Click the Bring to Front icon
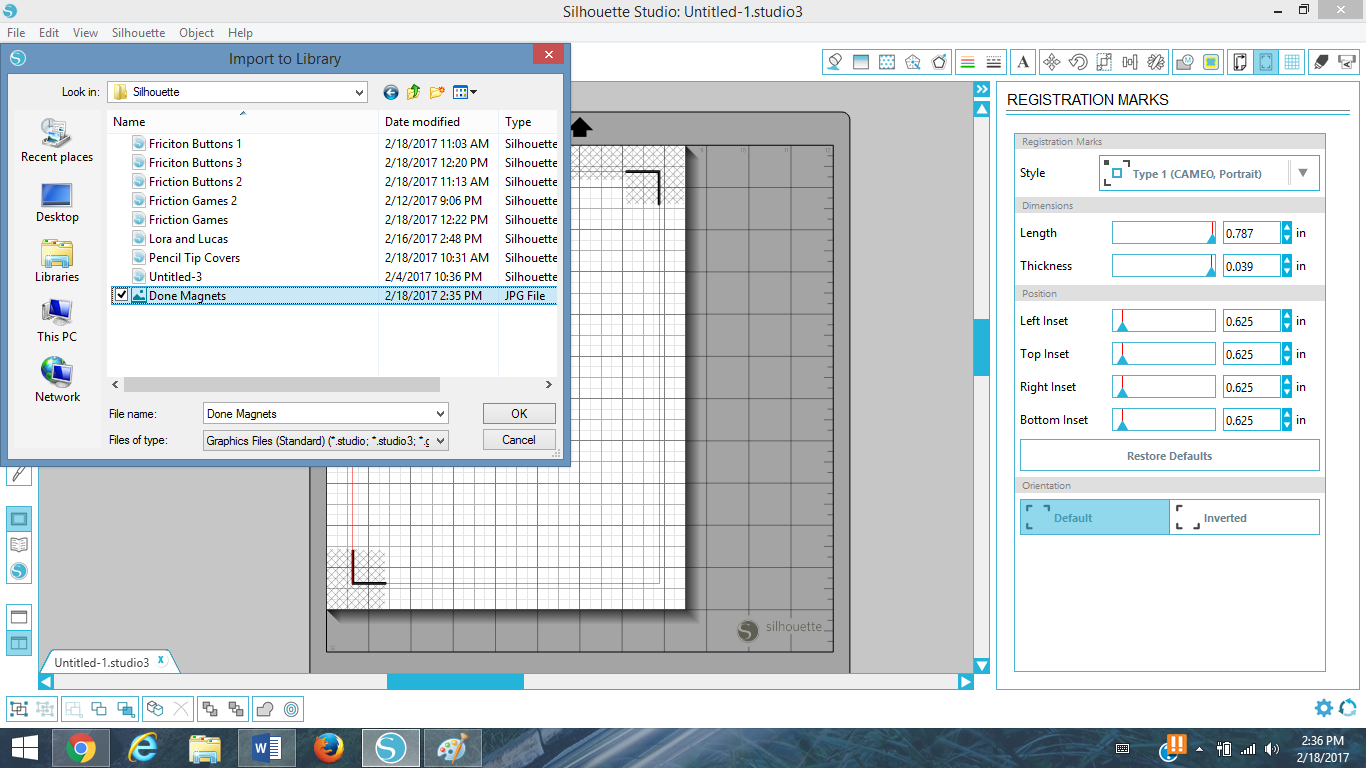 208,709
